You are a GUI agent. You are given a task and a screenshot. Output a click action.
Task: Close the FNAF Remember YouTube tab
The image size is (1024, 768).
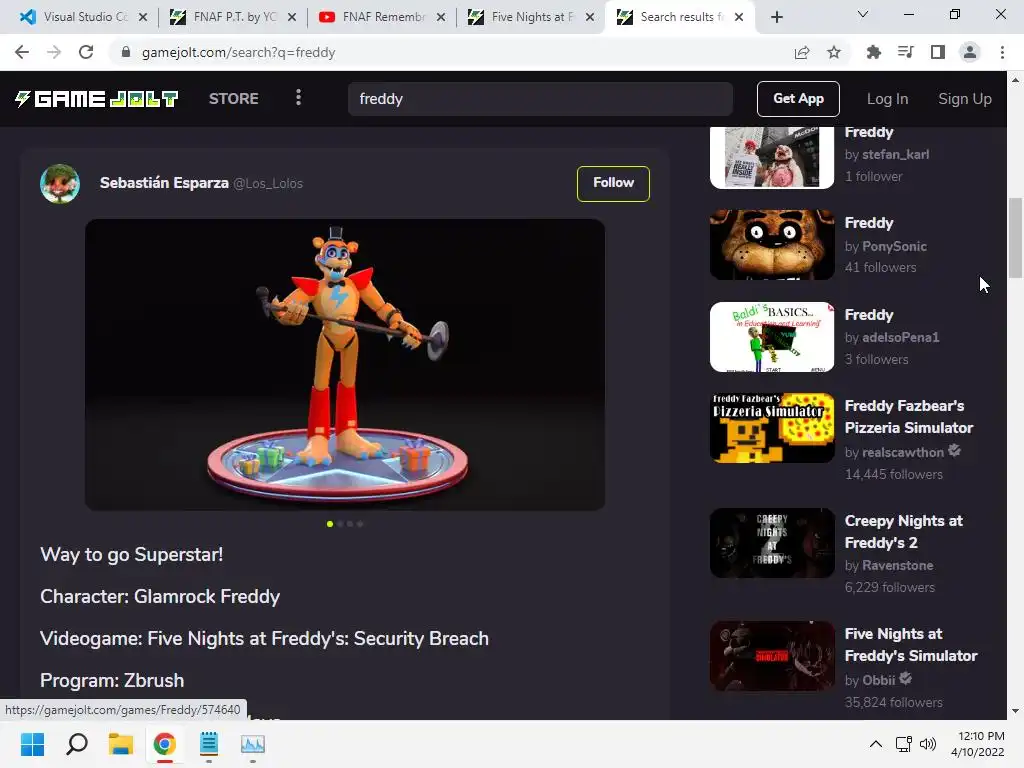pyautogui.click(x=441, y=18)
